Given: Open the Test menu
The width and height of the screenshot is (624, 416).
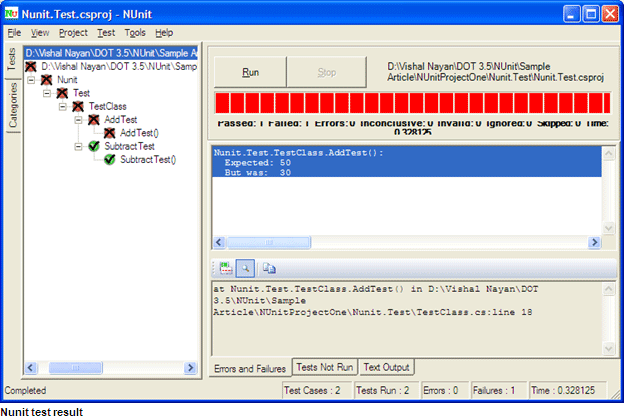Looking at the screenshot, I should tap(106, 33).
